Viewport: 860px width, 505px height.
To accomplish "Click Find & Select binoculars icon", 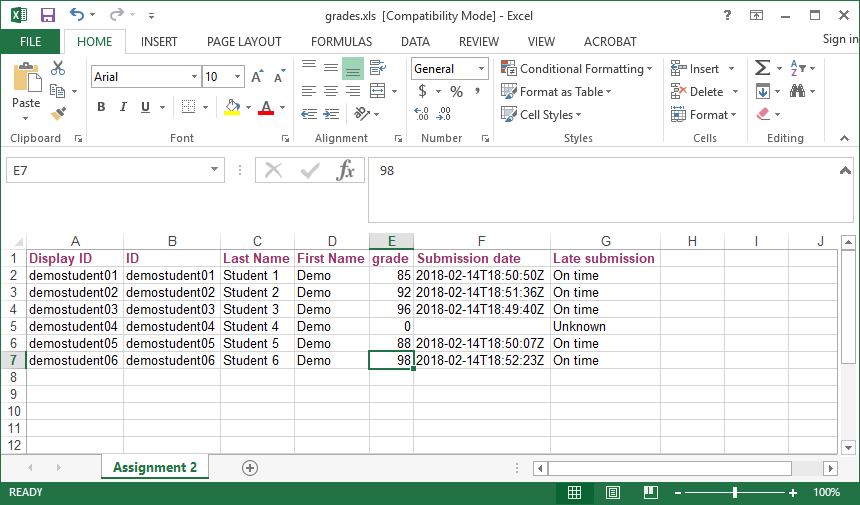I will click(x=797, y=91).
